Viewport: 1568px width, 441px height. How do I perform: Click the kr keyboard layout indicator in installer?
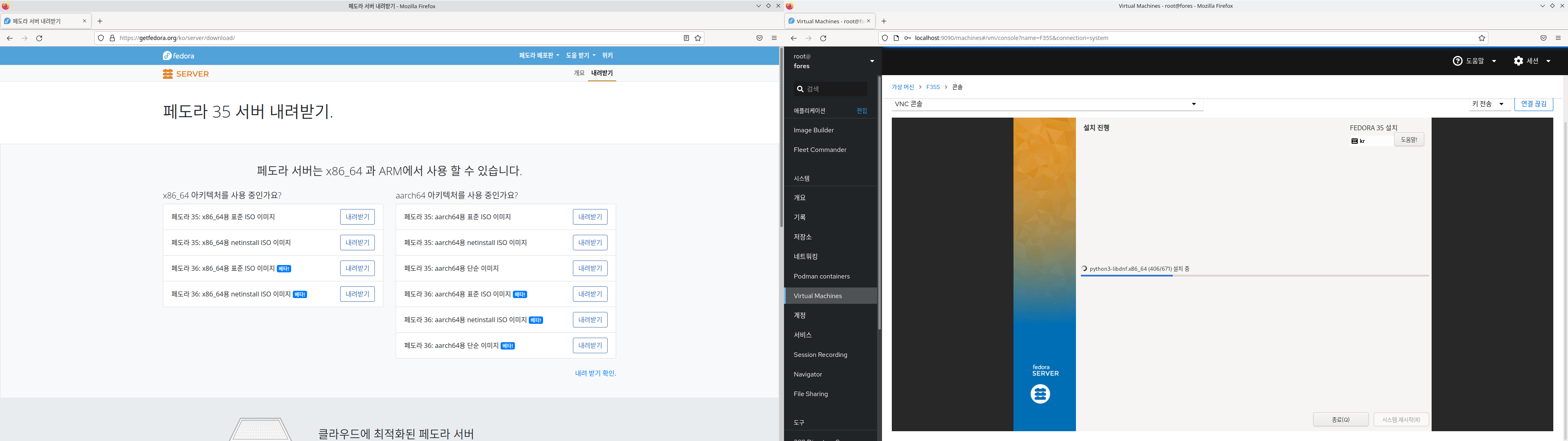(x=1358, y=141)
